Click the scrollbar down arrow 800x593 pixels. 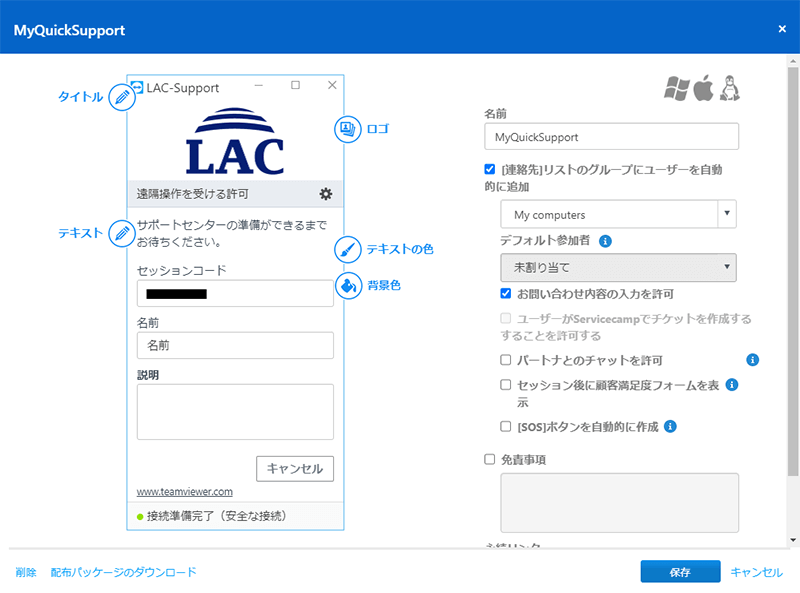[x=792, y=540]
